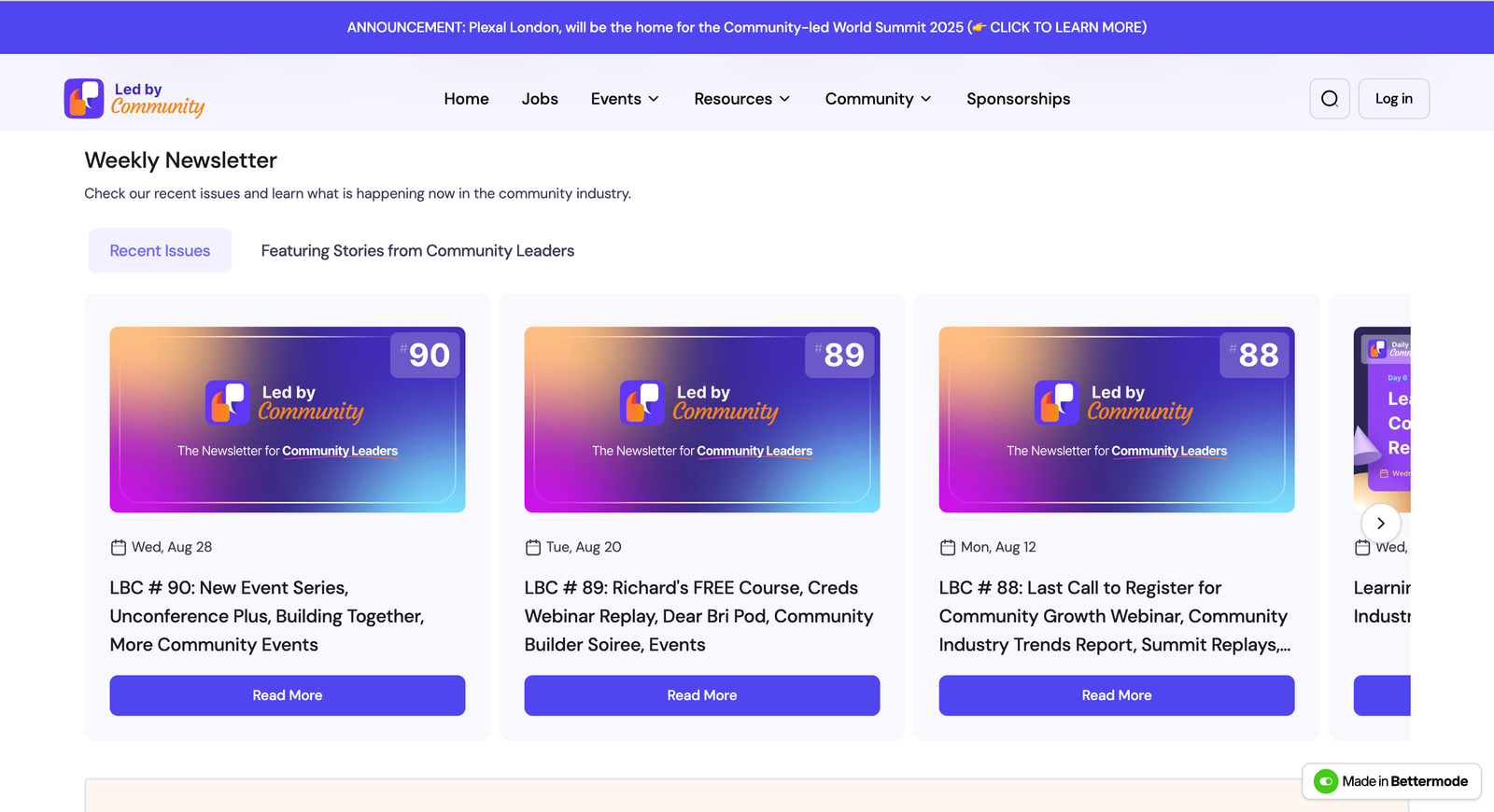
Task: Open the newsletter #89 cover thumbnail
Action: [702, 419]
